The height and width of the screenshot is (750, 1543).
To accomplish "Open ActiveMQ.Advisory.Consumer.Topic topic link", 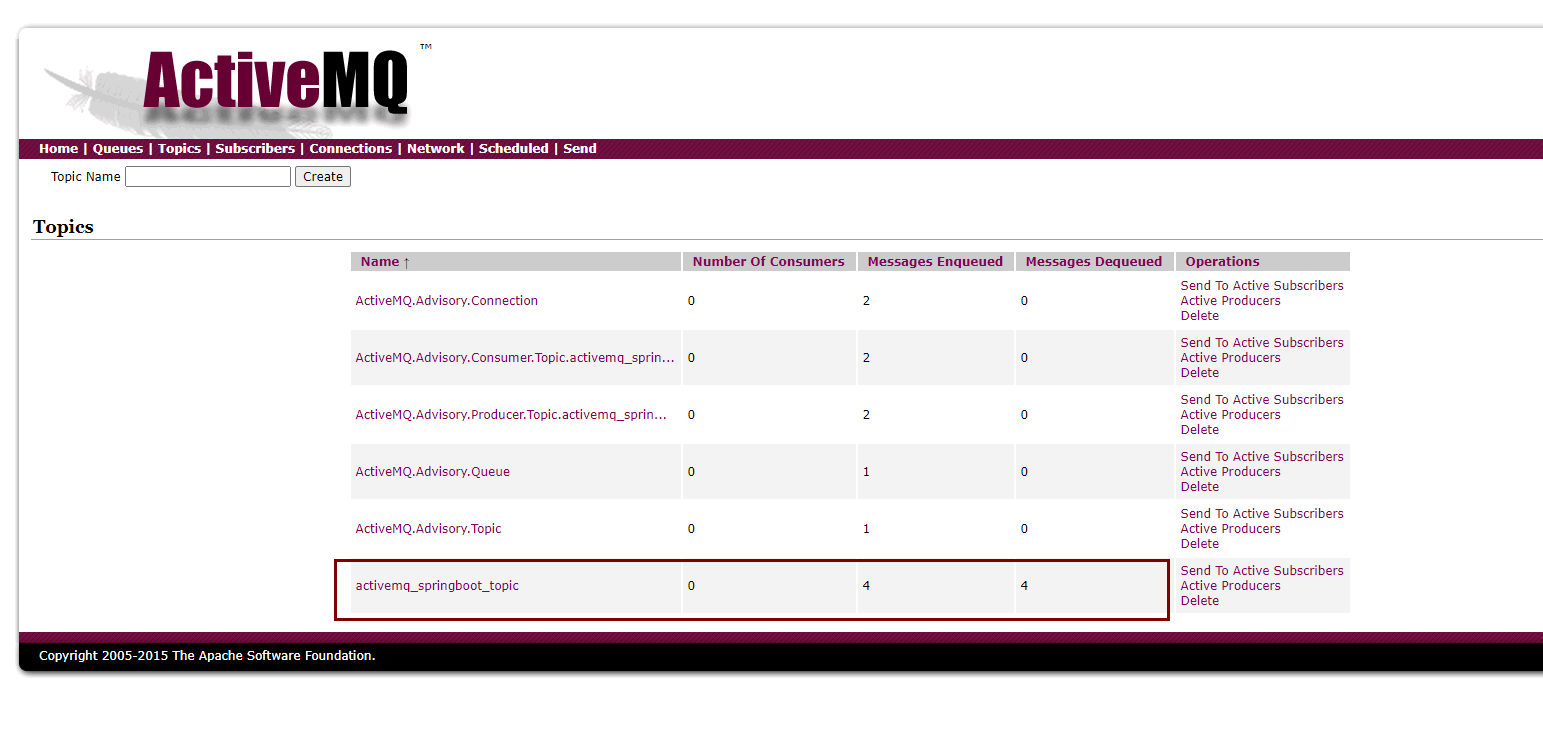I will pos(515,358).
